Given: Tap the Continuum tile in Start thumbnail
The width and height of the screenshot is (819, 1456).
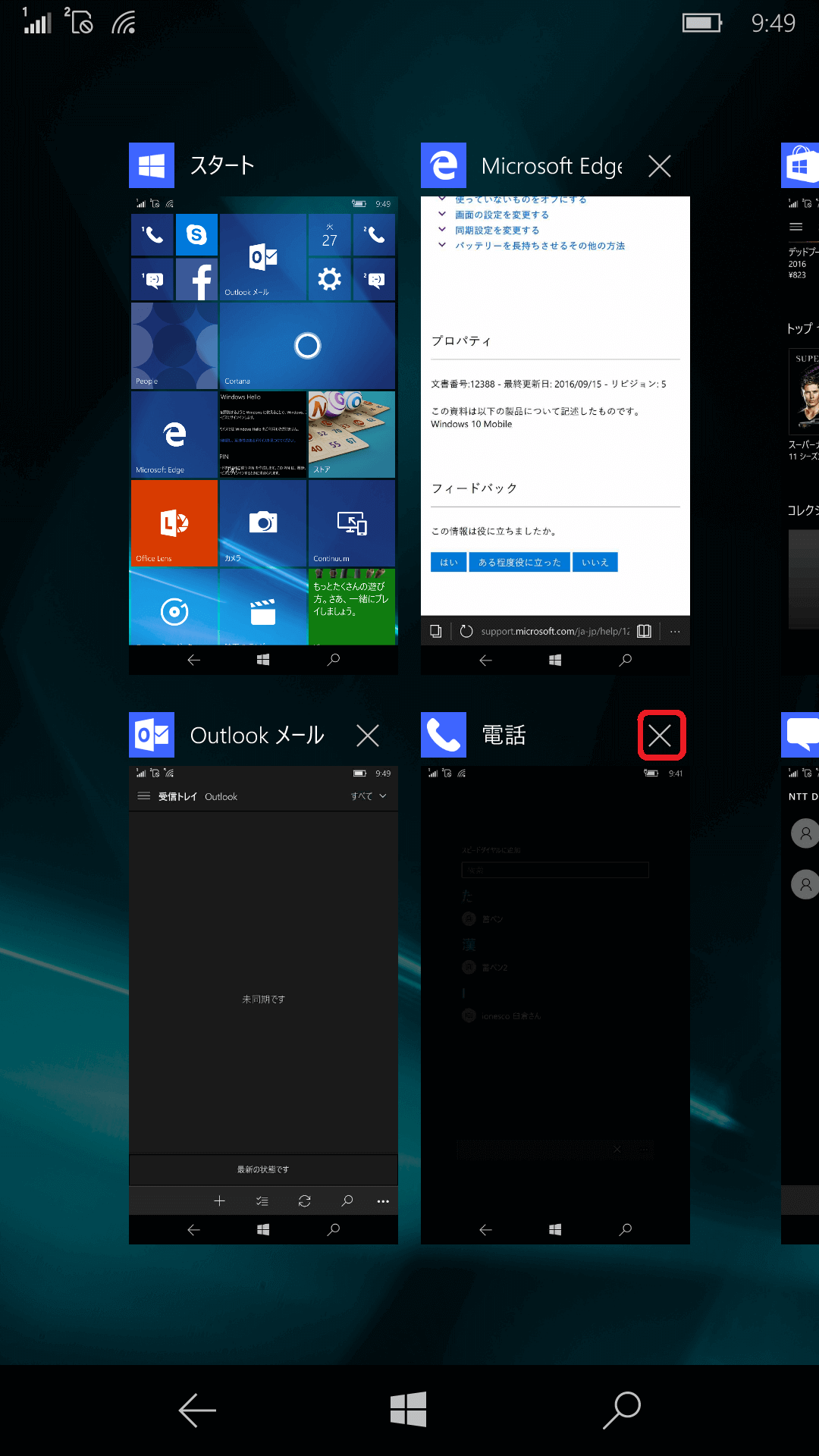Looking at the screenshot, I should coord(352,523).
